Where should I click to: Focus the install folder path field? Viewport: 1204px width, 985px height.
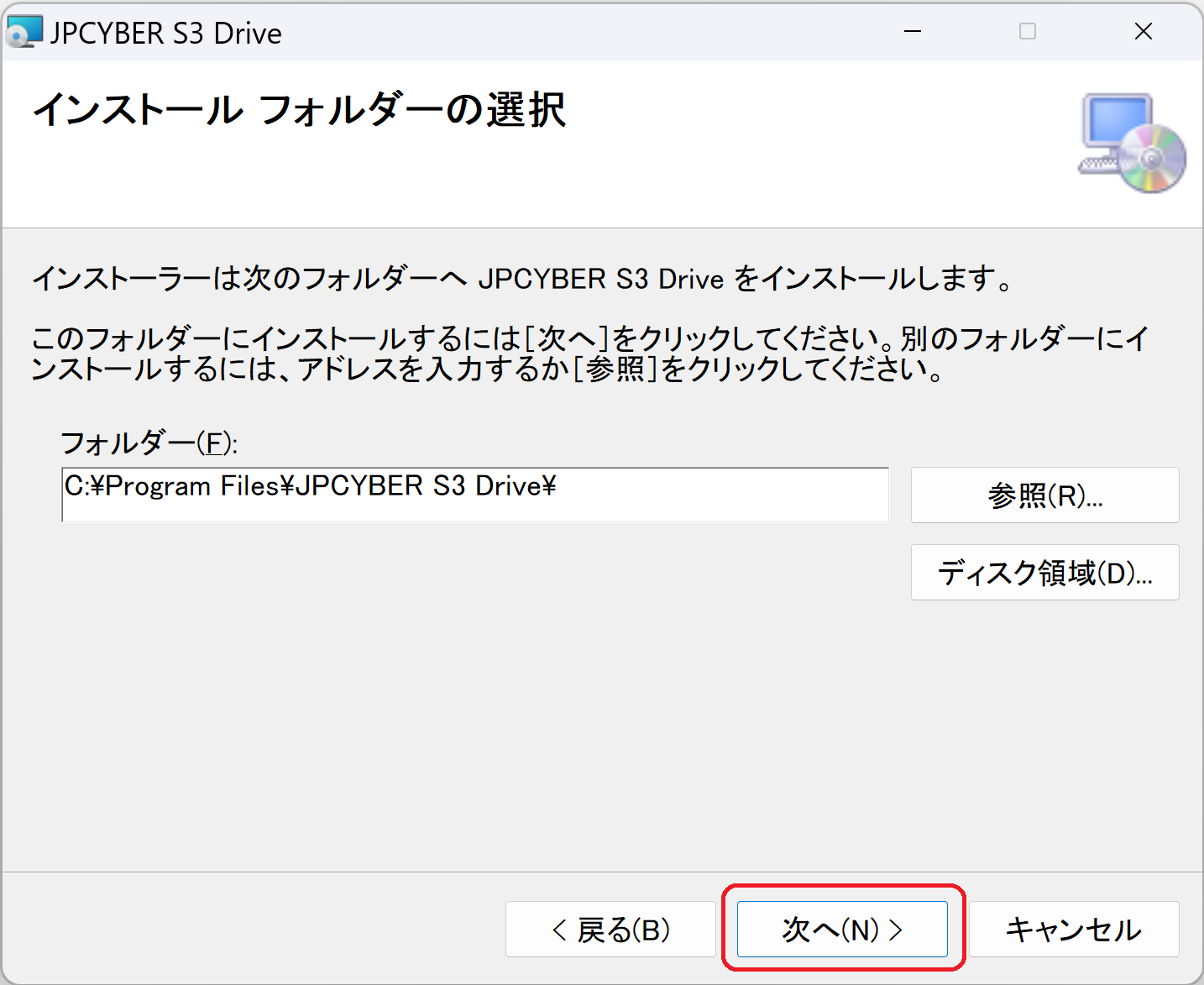(x=475, y=495)
